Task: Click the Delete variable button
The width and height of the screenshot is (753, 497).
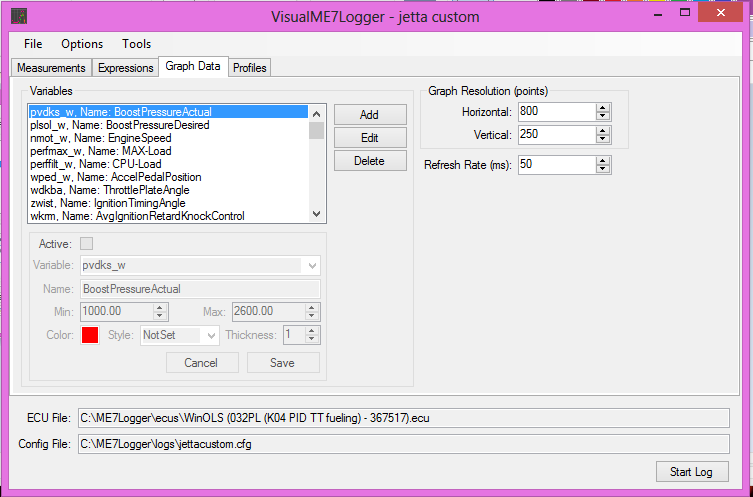Action: click(370, 161)
